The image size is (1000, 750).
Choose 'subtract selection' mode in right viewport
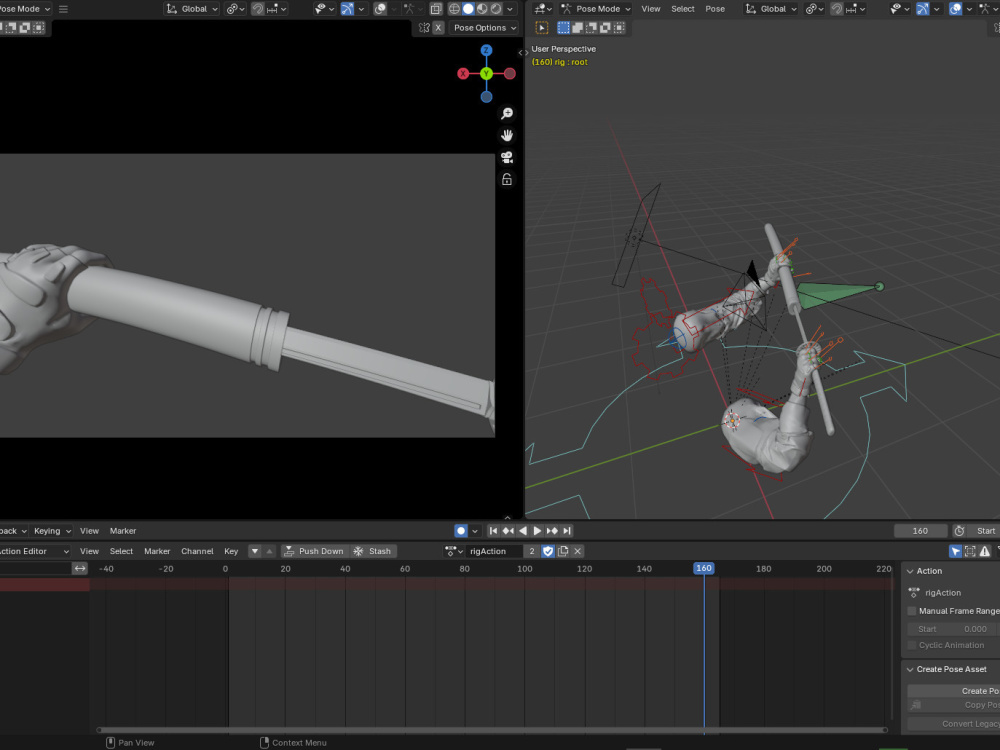(x=591, y=27)
